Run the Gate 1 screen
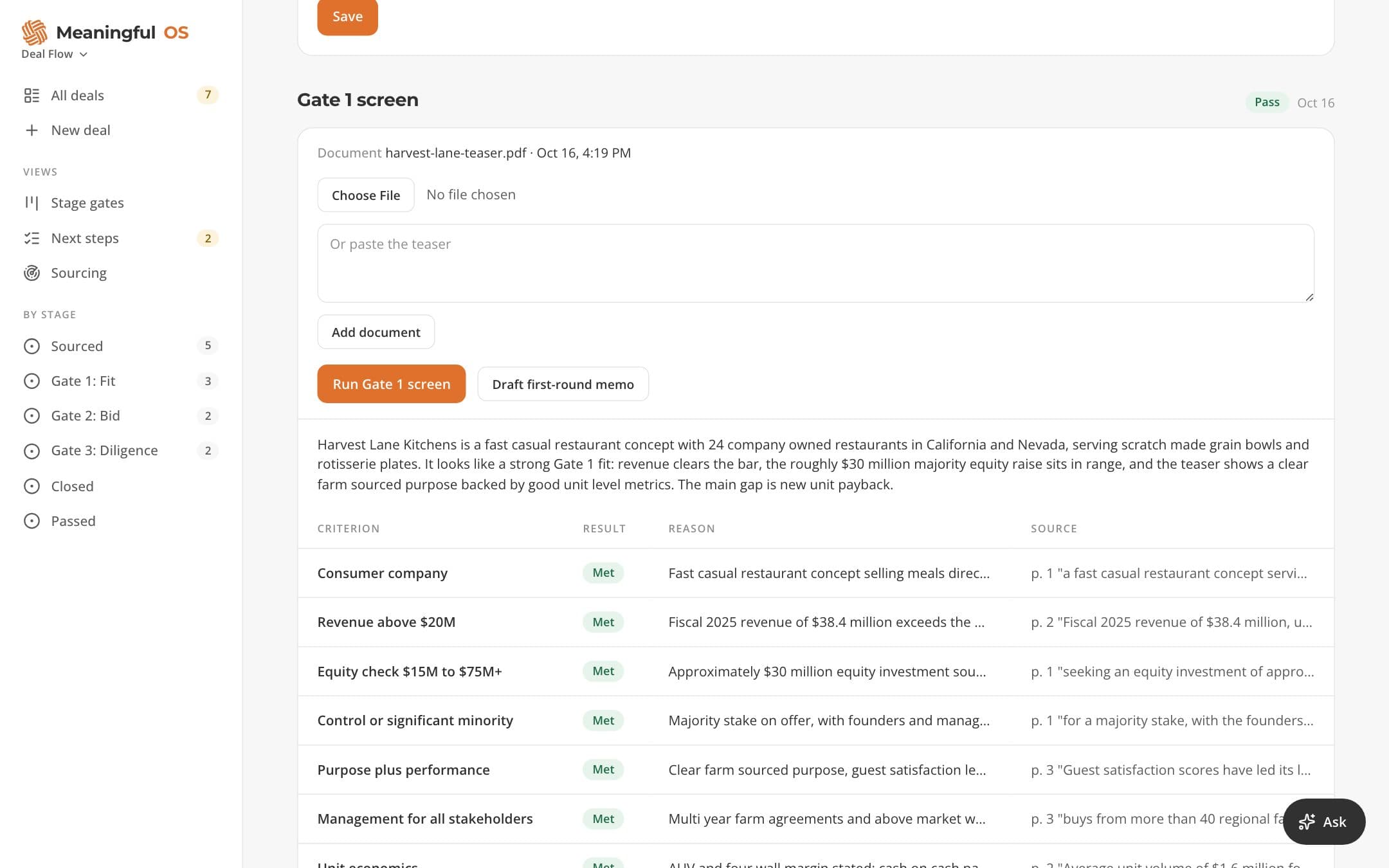This screenshot has width=1389, height=868. [x=391, y=384]
